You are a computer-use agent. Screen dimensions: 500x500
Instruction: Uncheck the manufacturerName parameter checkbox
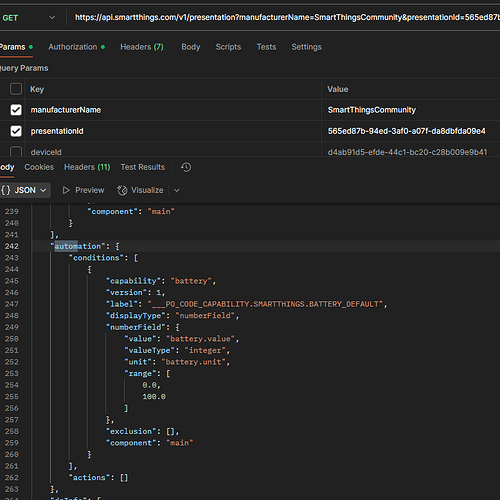click(16, 110)
